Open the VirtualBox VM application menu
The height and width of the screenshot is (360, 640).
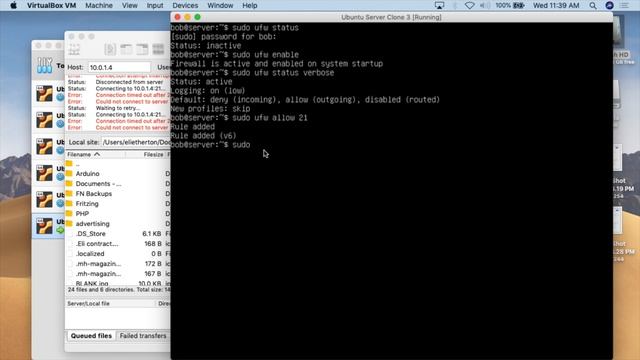click(51, 6)
